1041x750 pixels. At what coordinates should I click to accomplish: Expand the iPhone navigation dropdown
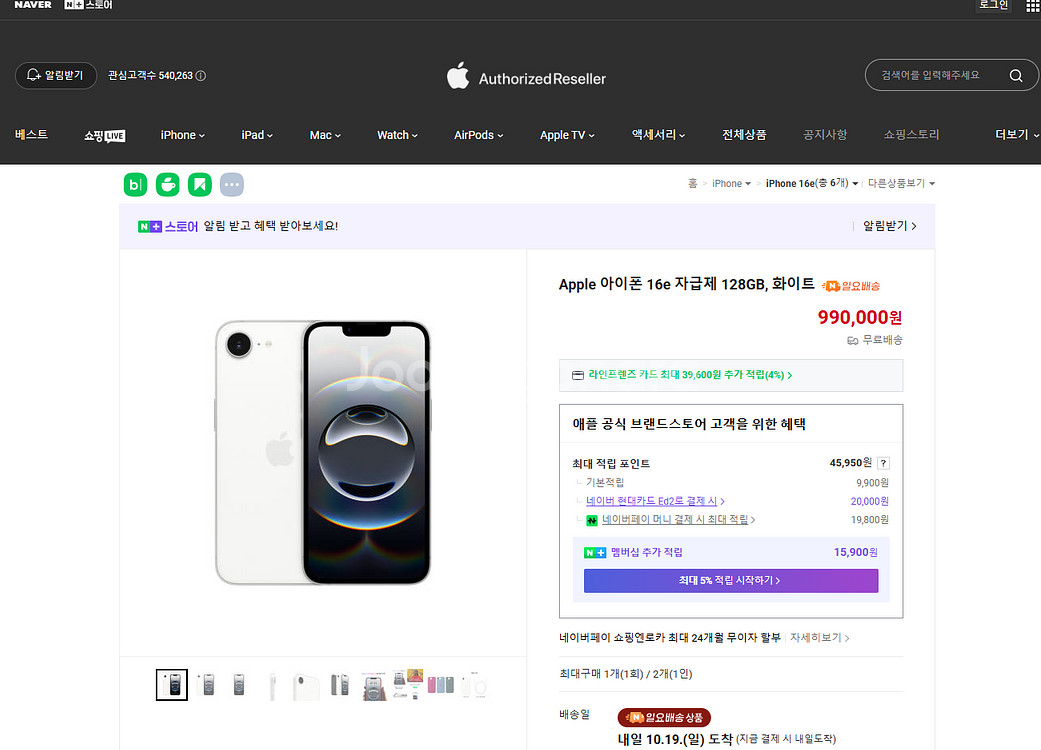[182, 135]
